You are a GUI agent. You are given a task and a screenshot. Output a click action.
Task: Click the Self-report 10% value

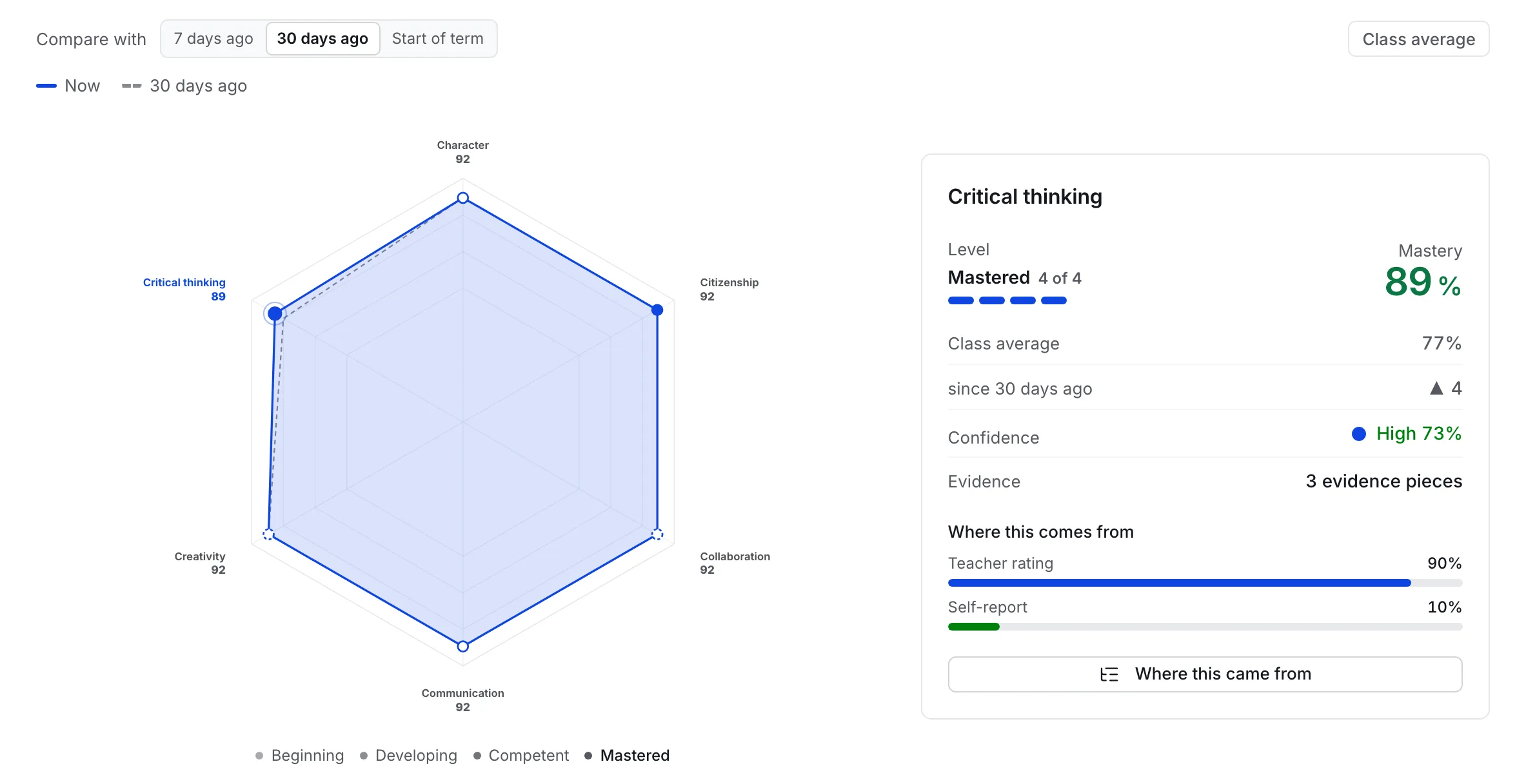click(x=1445, y=607)
